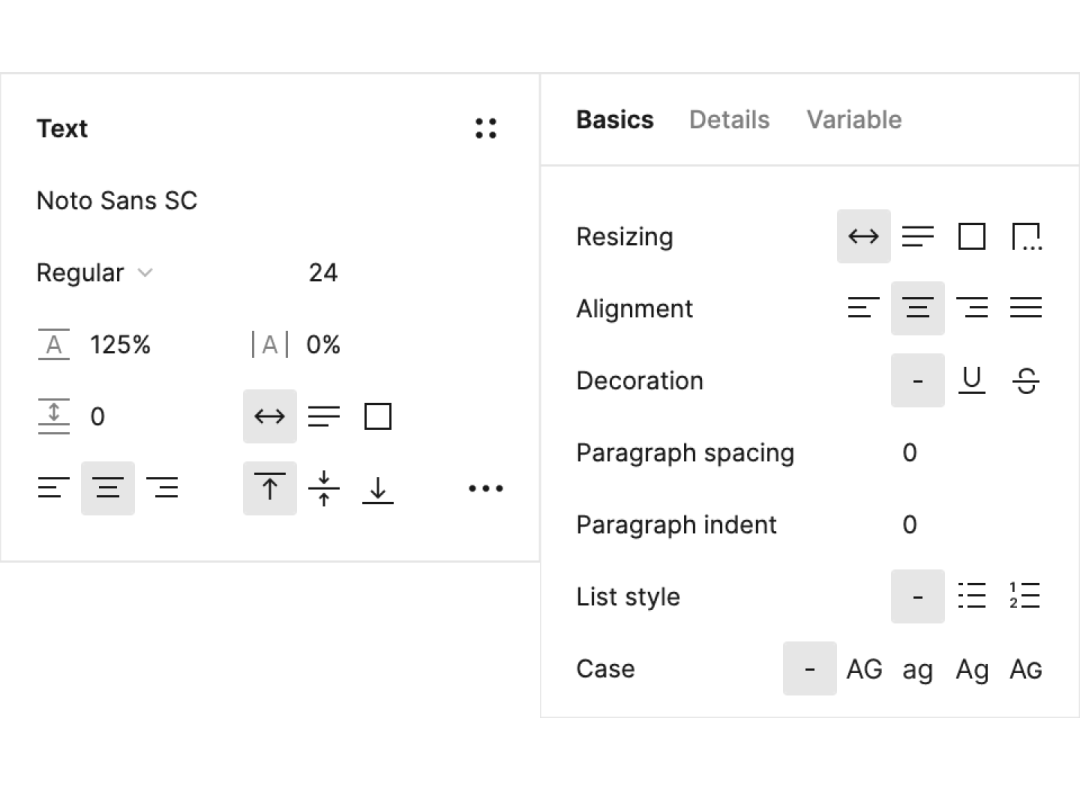The width and height of the screenshot is (1080, 790).
Task: Open the Noto Sans SC font picker
Action: 117,201
